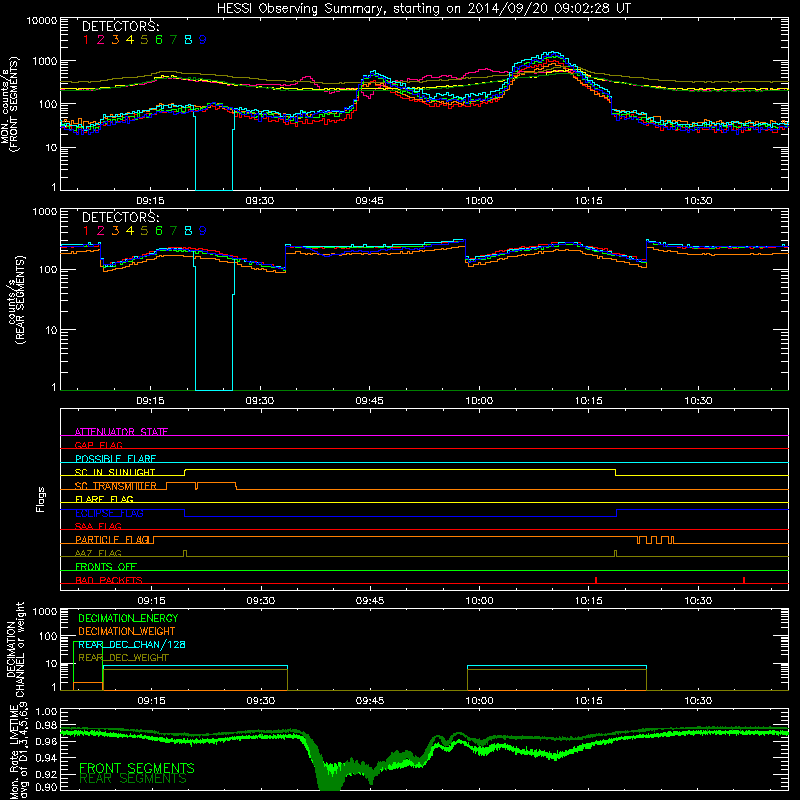Image resolution: width=800 pixels, height=800 pixels.
Task: Click the HESSI Observing Summary title
Action: click(x=423, y=8)
